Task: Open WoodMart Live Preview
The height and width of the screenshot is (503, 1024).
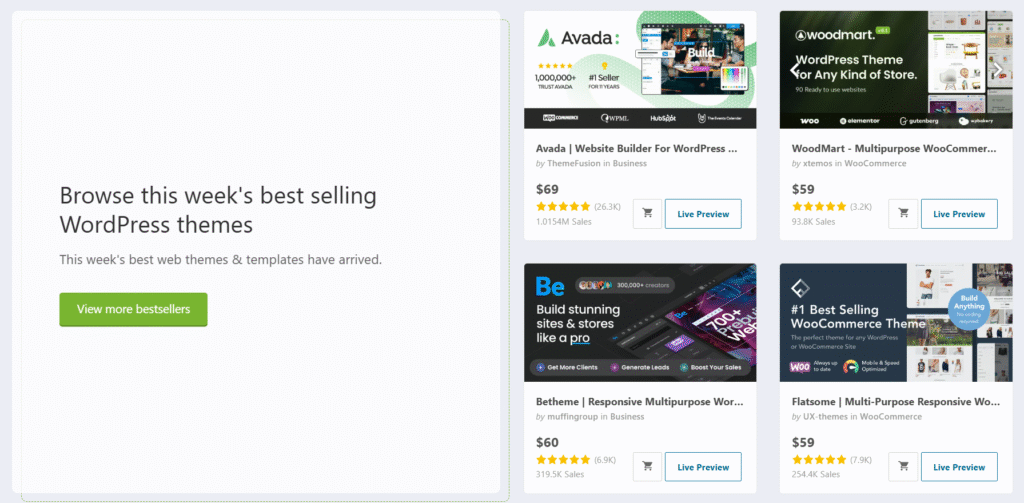Action: tap(959, 214)
